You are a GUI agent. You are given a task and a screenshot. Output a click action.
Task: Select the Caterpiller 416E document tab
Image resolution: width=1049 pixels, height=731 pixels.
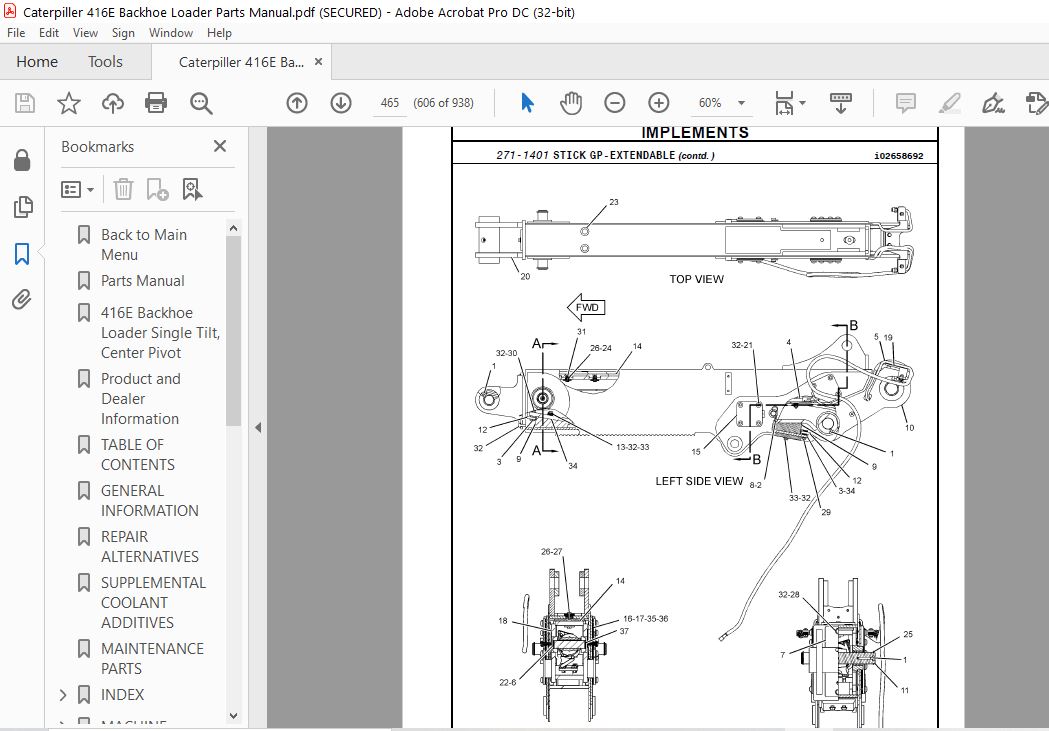click(x=241, y=62)
